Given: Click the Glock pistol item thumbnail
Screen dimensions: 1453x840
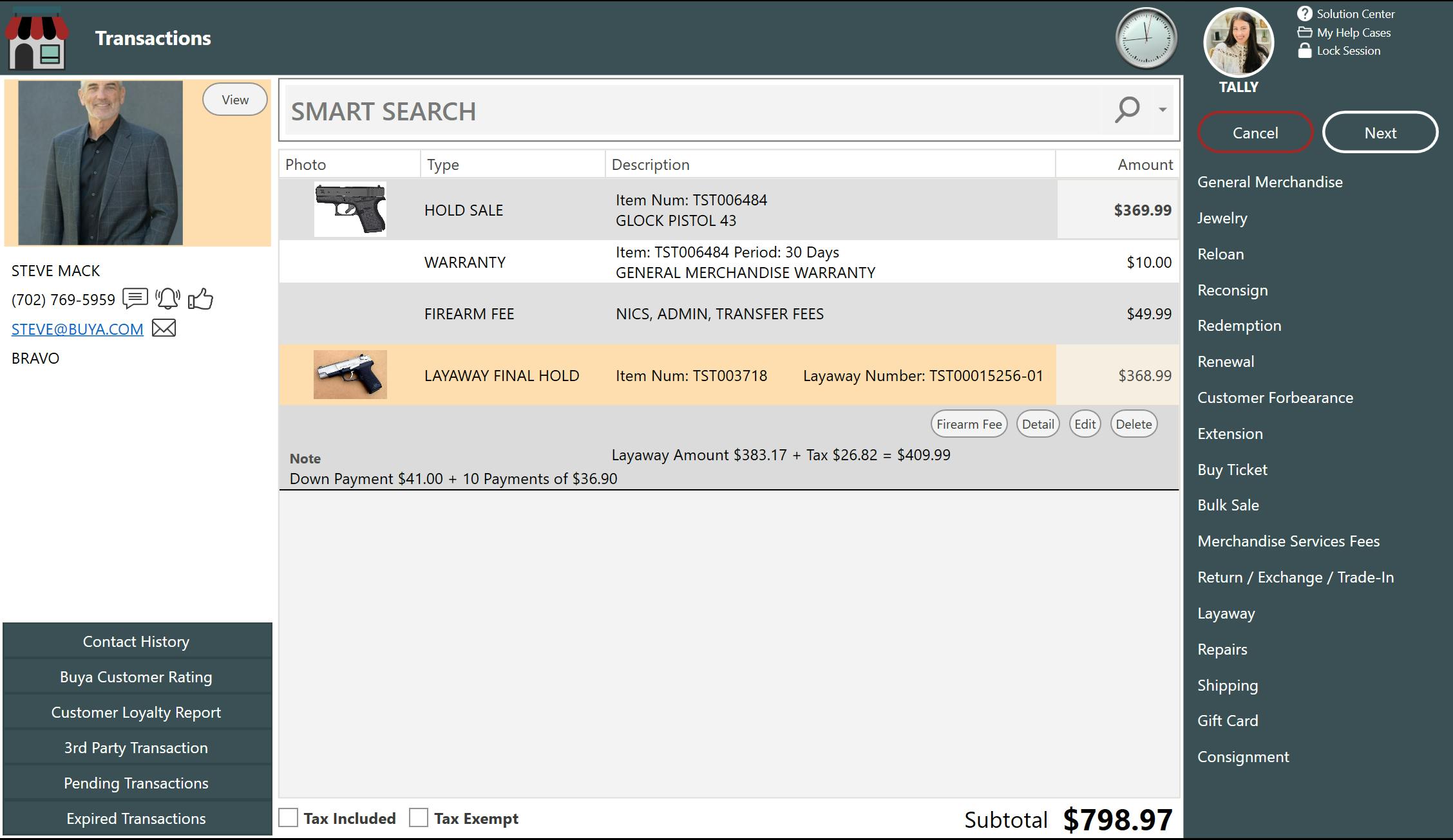Looking at the screenshot, I should click(x=350, y=209).
